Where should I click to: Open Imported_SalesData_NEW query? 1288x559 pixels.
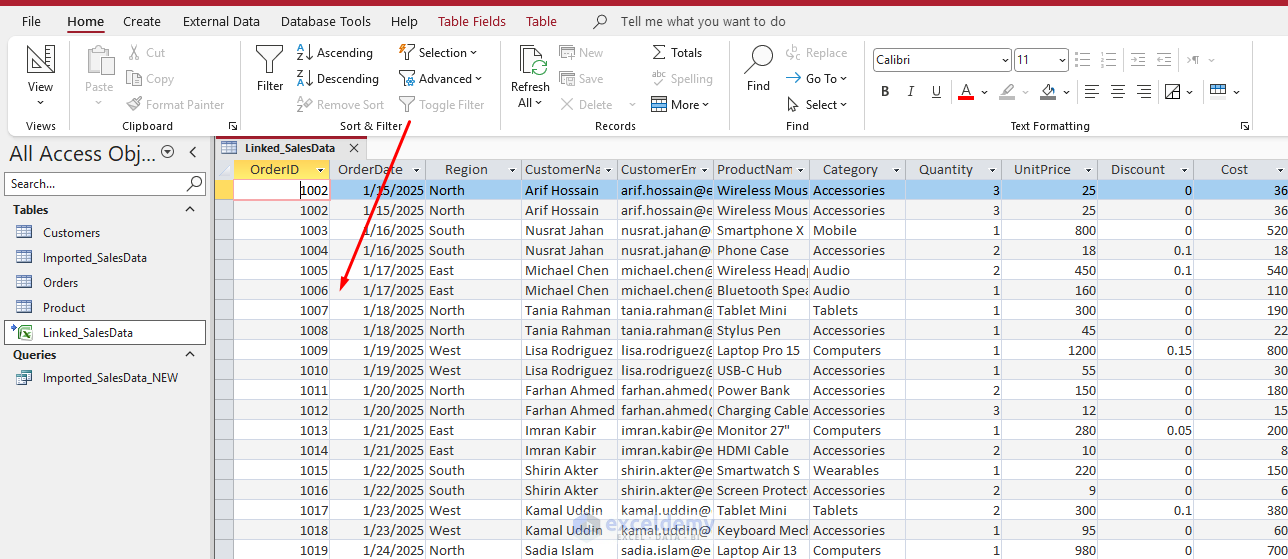pos(110,377)
